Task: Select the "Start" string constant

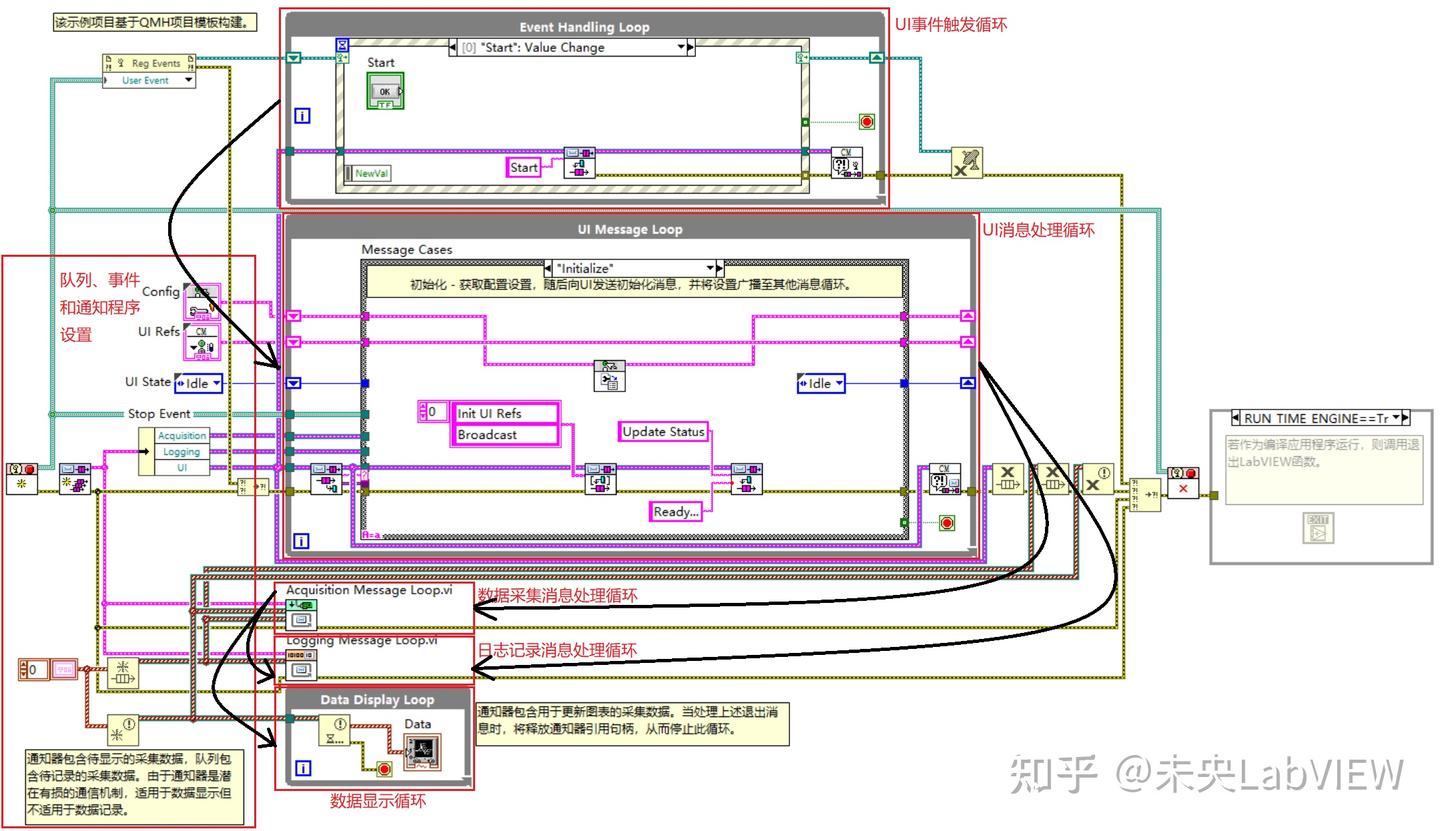Action: pyautogui.click(x=524, y=167)
